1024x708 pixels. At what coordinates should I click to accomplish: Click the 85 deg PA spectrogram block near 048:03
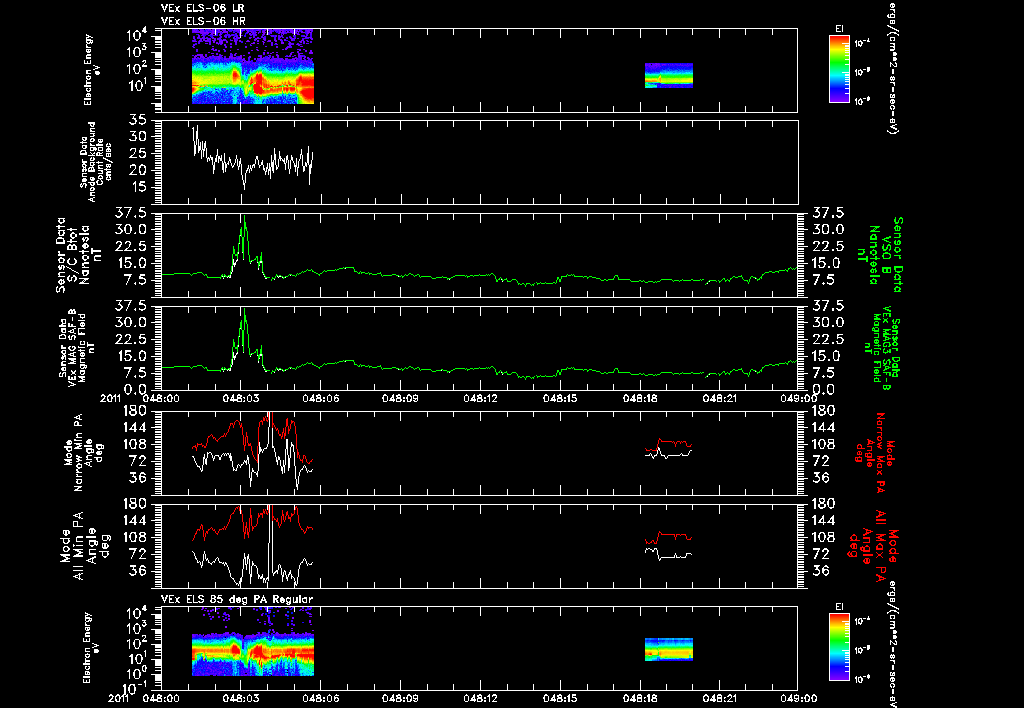pos(253,654)
